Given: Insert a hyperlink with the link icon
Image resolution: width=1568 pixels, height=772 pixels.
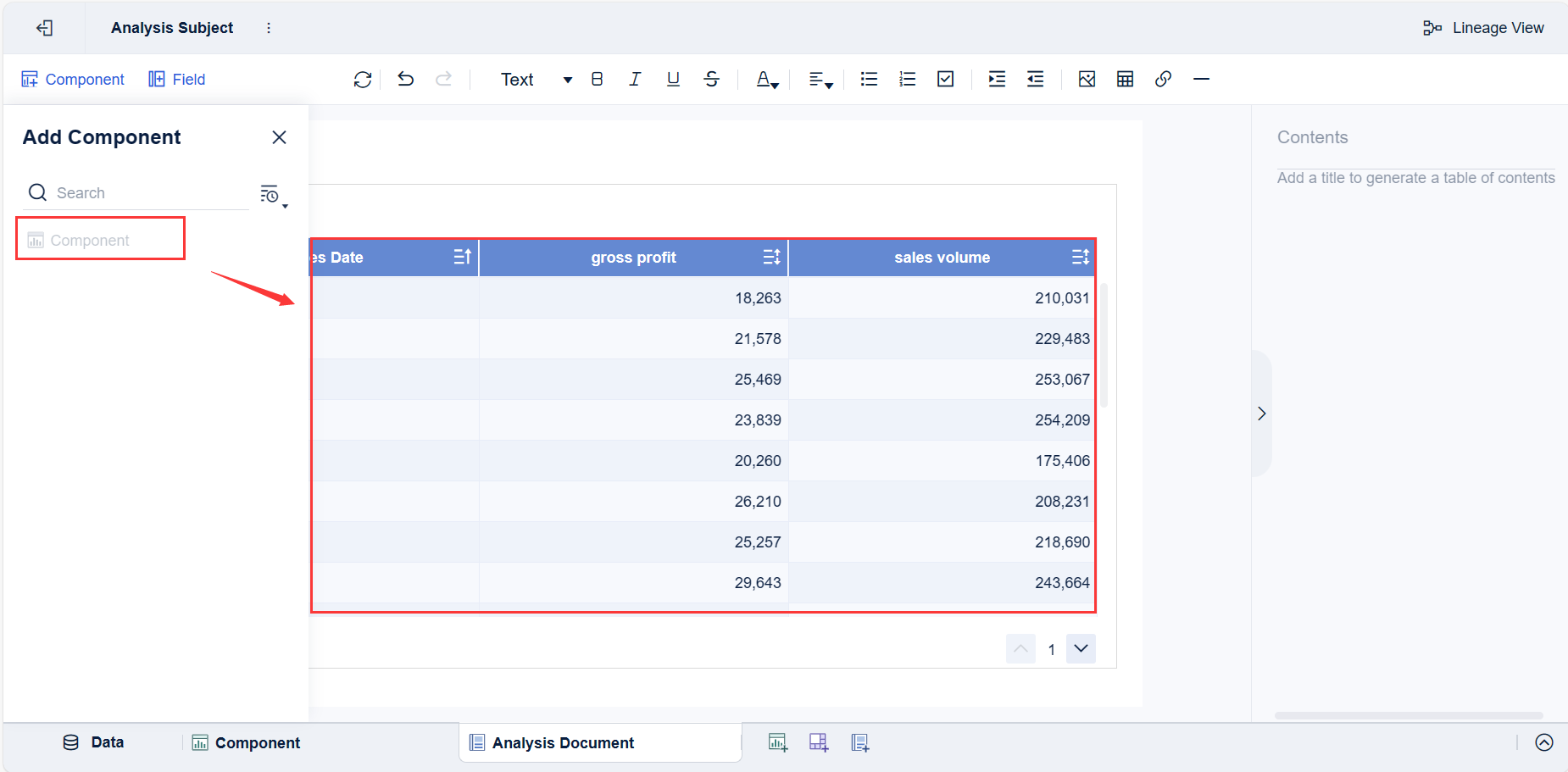Looking at the screenshot, I should pyautogui.click(x=1163, y=79).
